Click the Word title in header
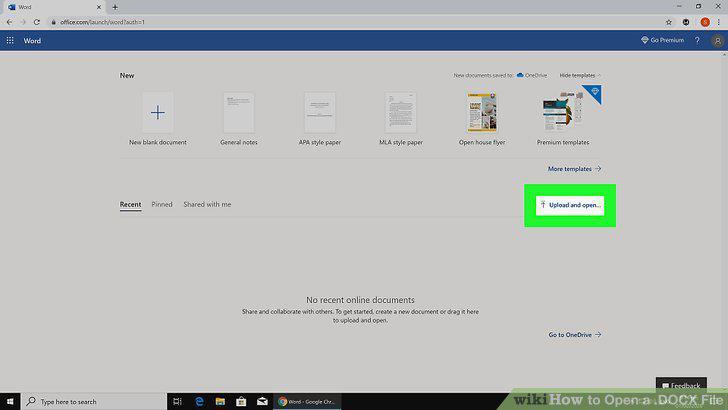 32,41
